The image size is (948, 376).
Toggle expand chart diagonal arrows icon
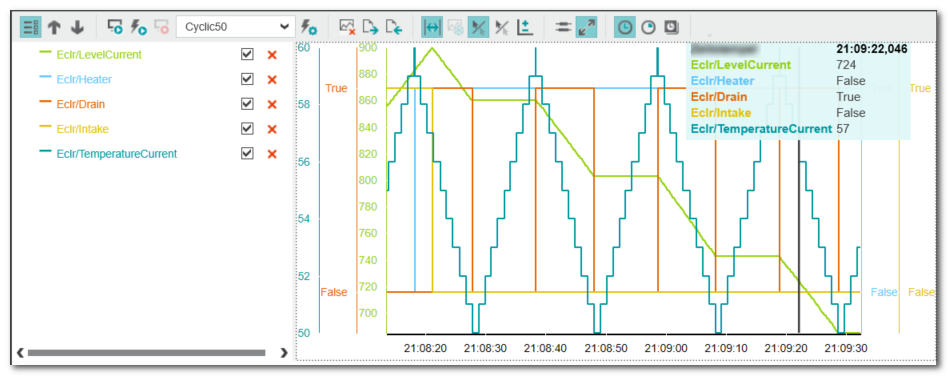click(x=586, y=27)
